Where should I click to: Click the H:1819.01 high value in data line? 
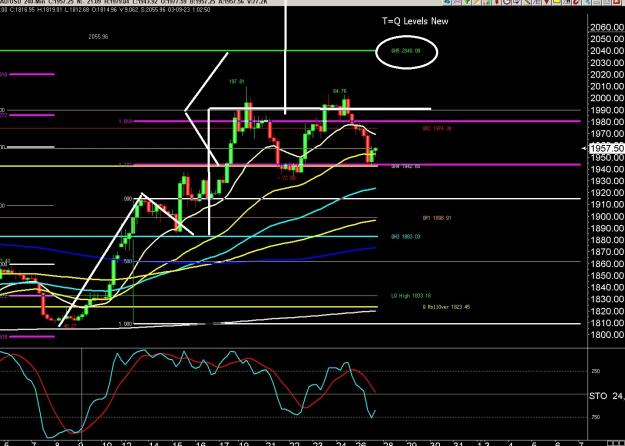tap(50, 10)
